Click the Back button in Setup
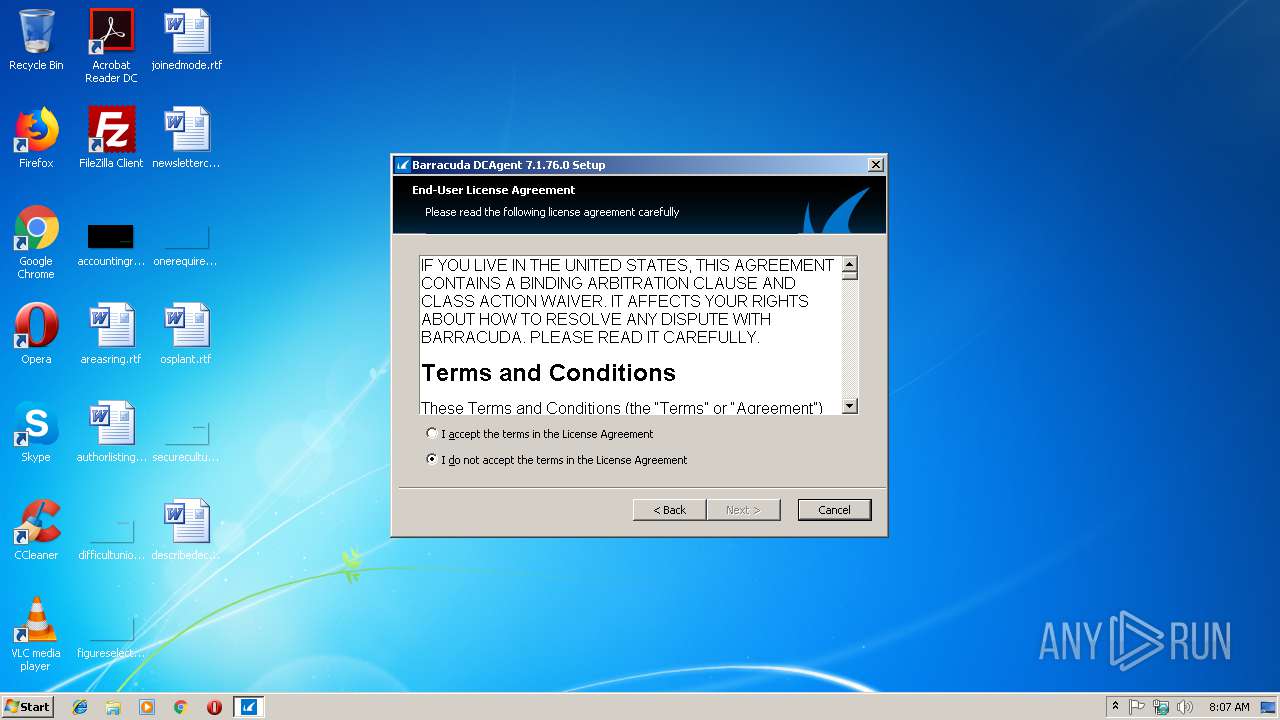This screenshot has width=1280, height=720. click(670, 510)
